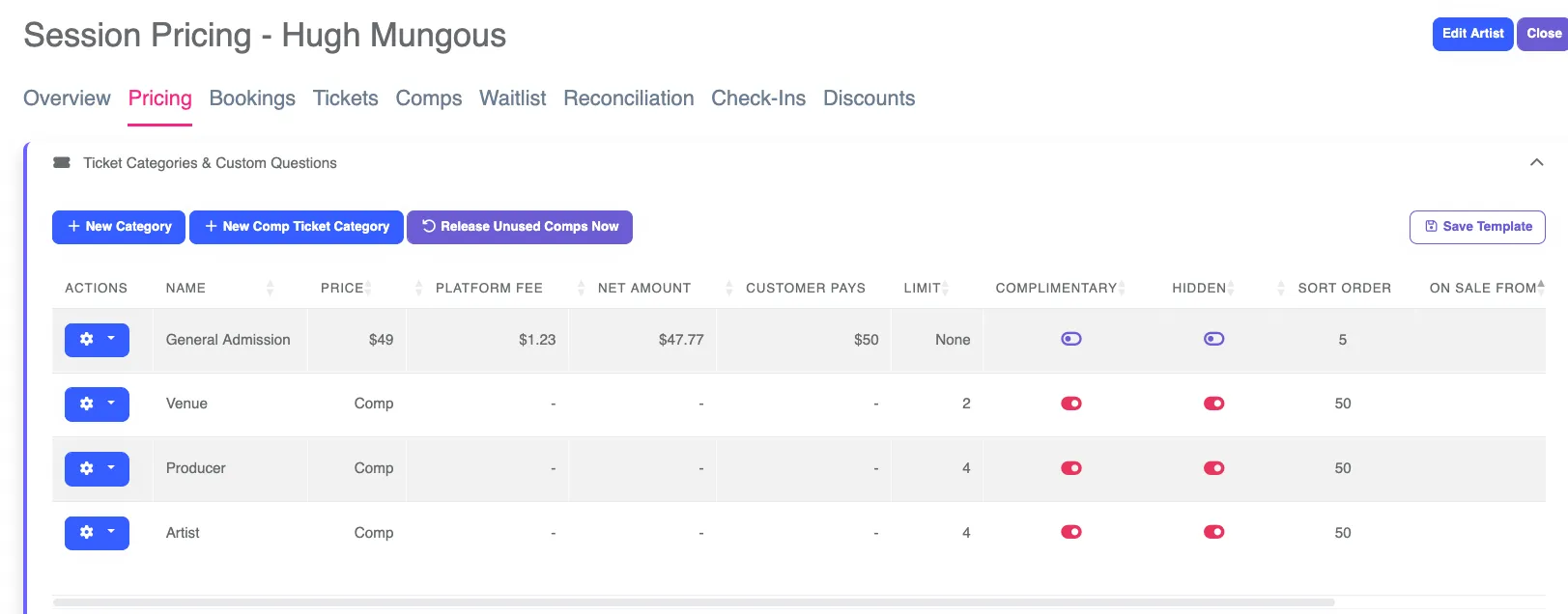1568x614 pixels.
Task: Click the Save Template button
Action: click(1477, 227)
